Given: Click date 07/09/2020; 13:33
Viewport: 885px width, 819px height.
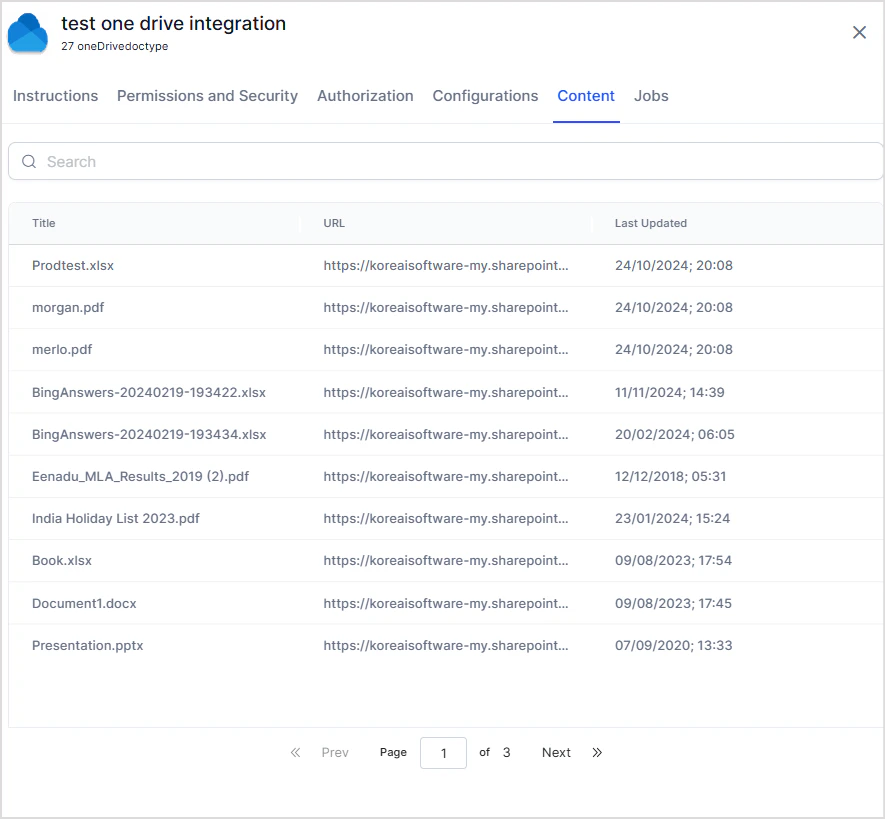Looking at the screenshot, I should point(673,645).
